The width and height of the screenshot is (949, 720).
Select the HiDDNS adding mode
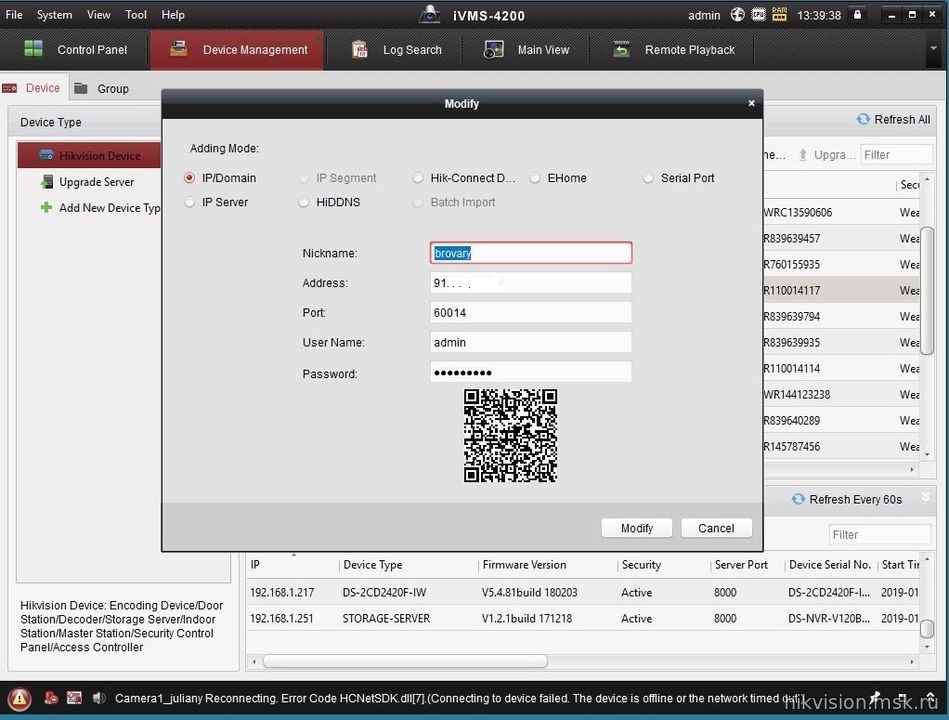tap(304, 202)
